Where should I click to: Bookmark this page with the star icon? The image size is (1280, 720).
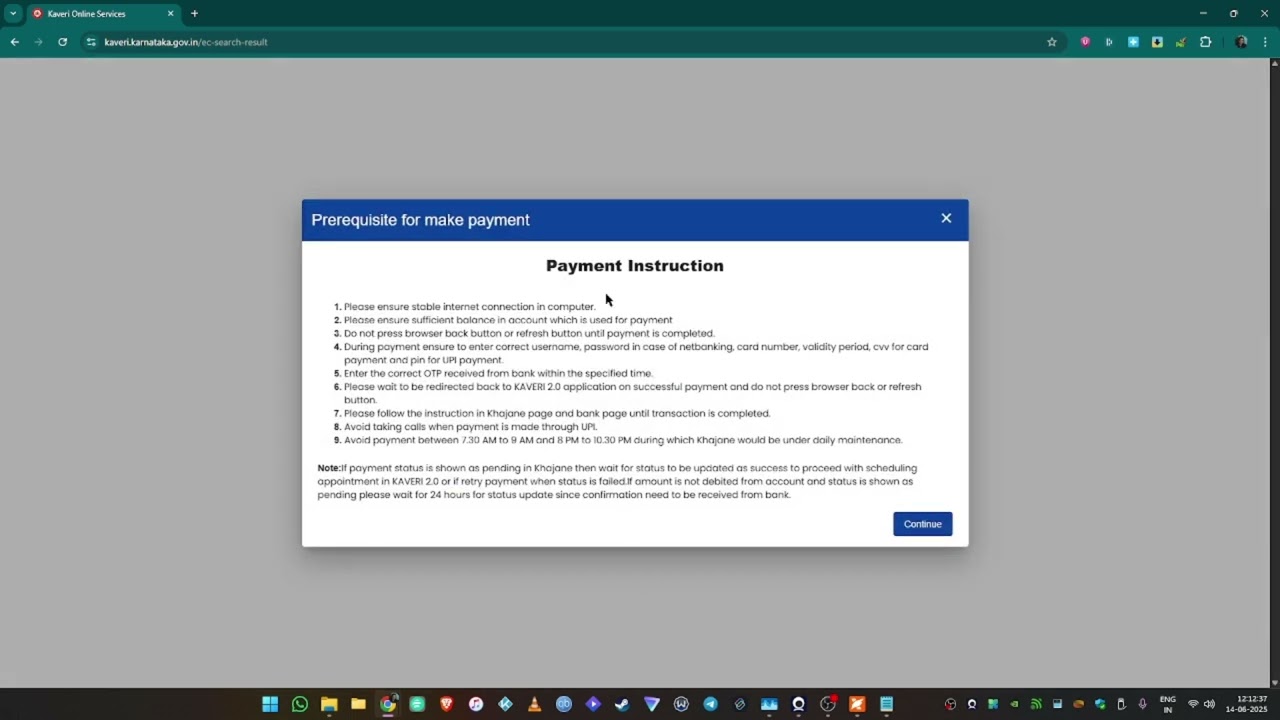pyautogui.click(x=1052, y=42)
